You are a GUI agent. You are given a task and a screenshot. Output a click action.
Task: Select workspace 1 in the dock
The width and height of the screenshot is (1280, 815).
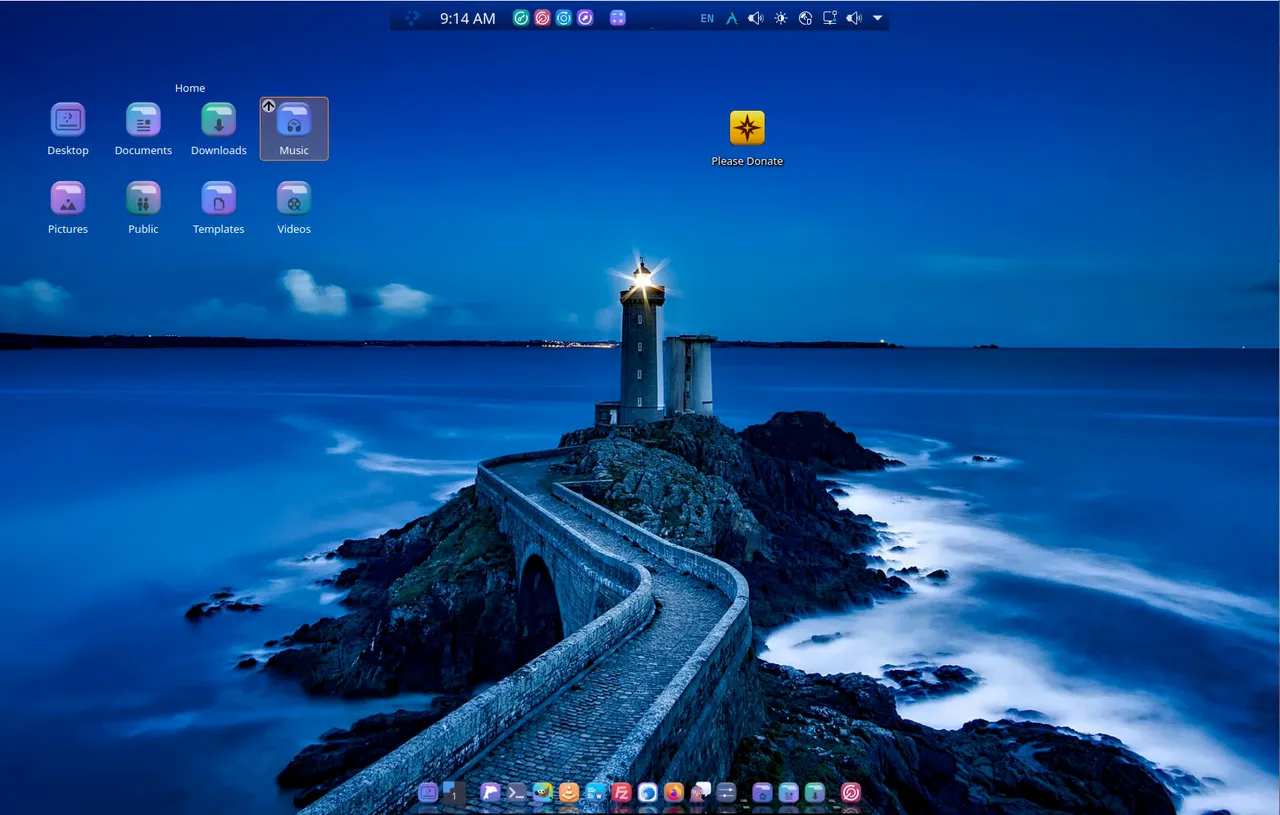[452, 793]
